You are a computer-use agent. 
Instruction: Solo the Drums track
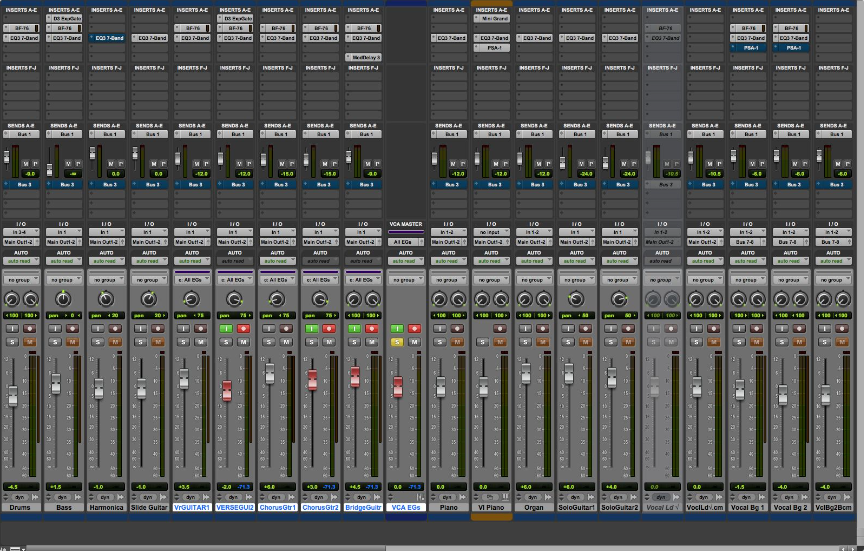(12, 342)
